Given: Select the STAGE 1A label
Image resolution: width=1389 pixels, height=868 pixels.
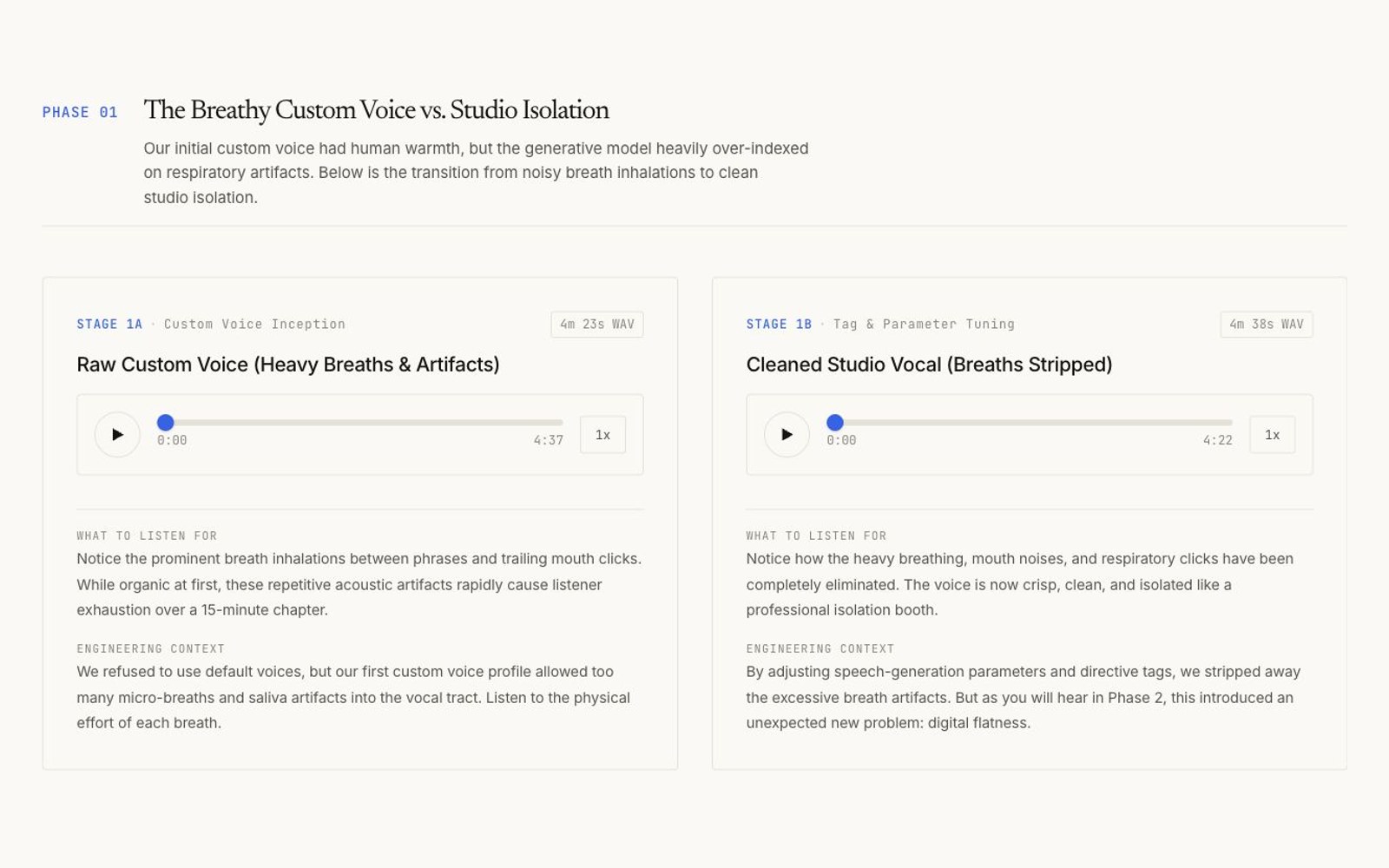Looking at the screenshot, I should 109,325.
